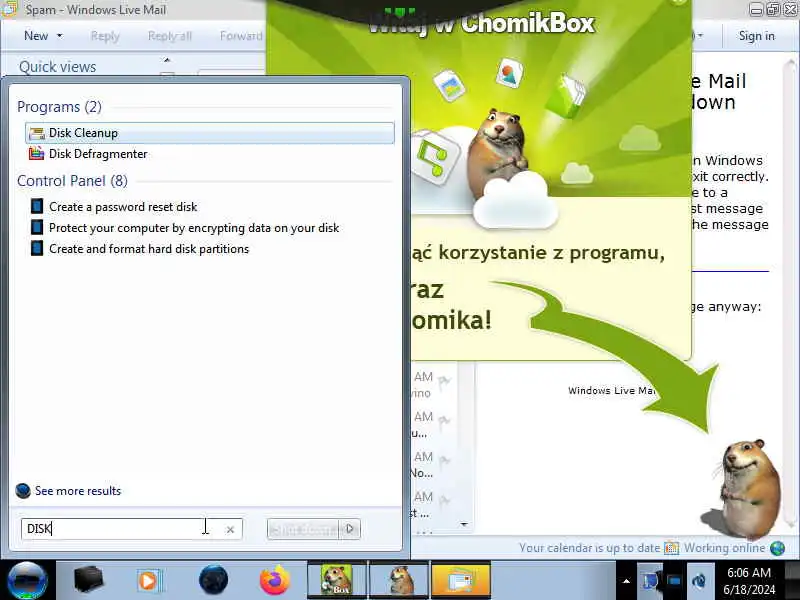Image resolution: width=800 pixels, height=600 pixels.
Task: Click the Shut down button
Action: click(x=303, y=529)
